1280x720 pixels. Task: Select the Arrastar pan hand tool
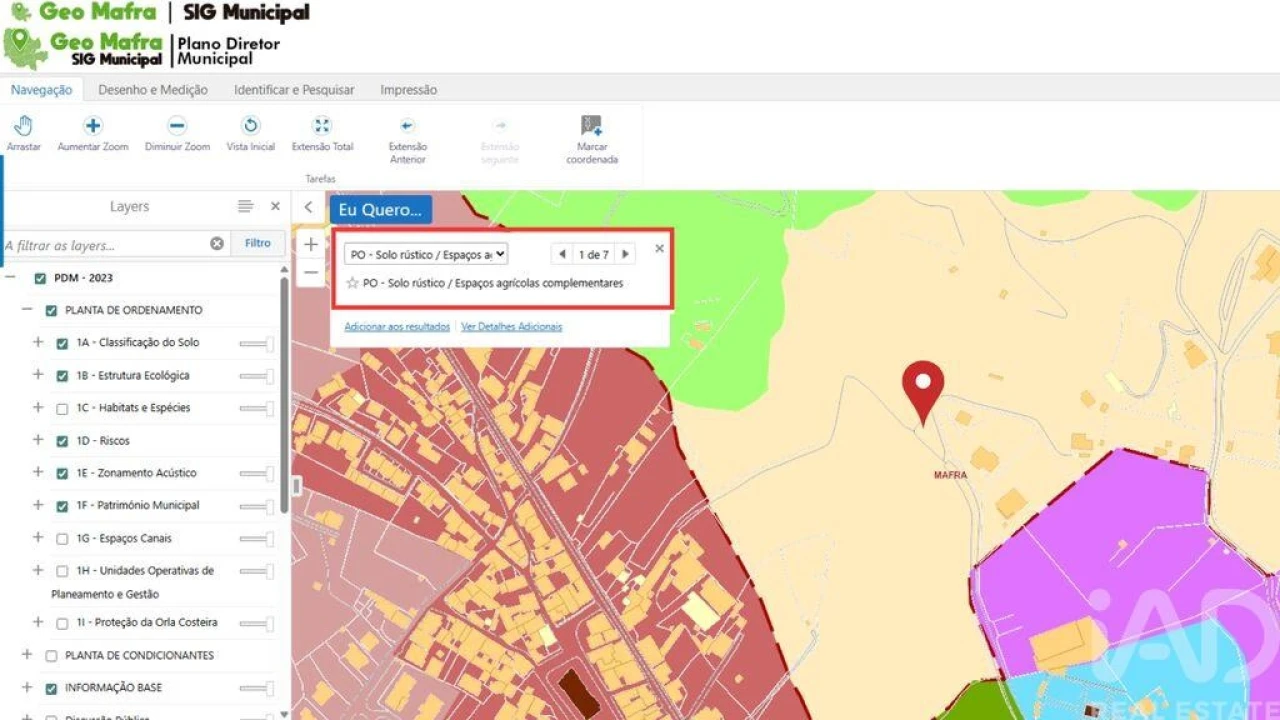[x=23, y=126]
